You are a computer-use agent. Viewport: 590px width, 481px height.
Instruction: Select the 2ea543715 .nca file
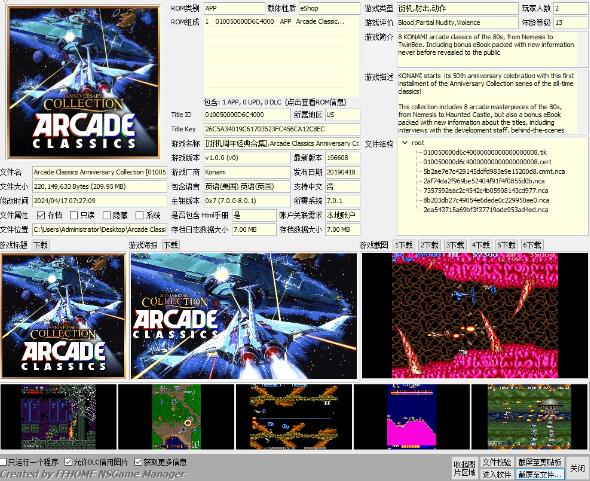485,210
